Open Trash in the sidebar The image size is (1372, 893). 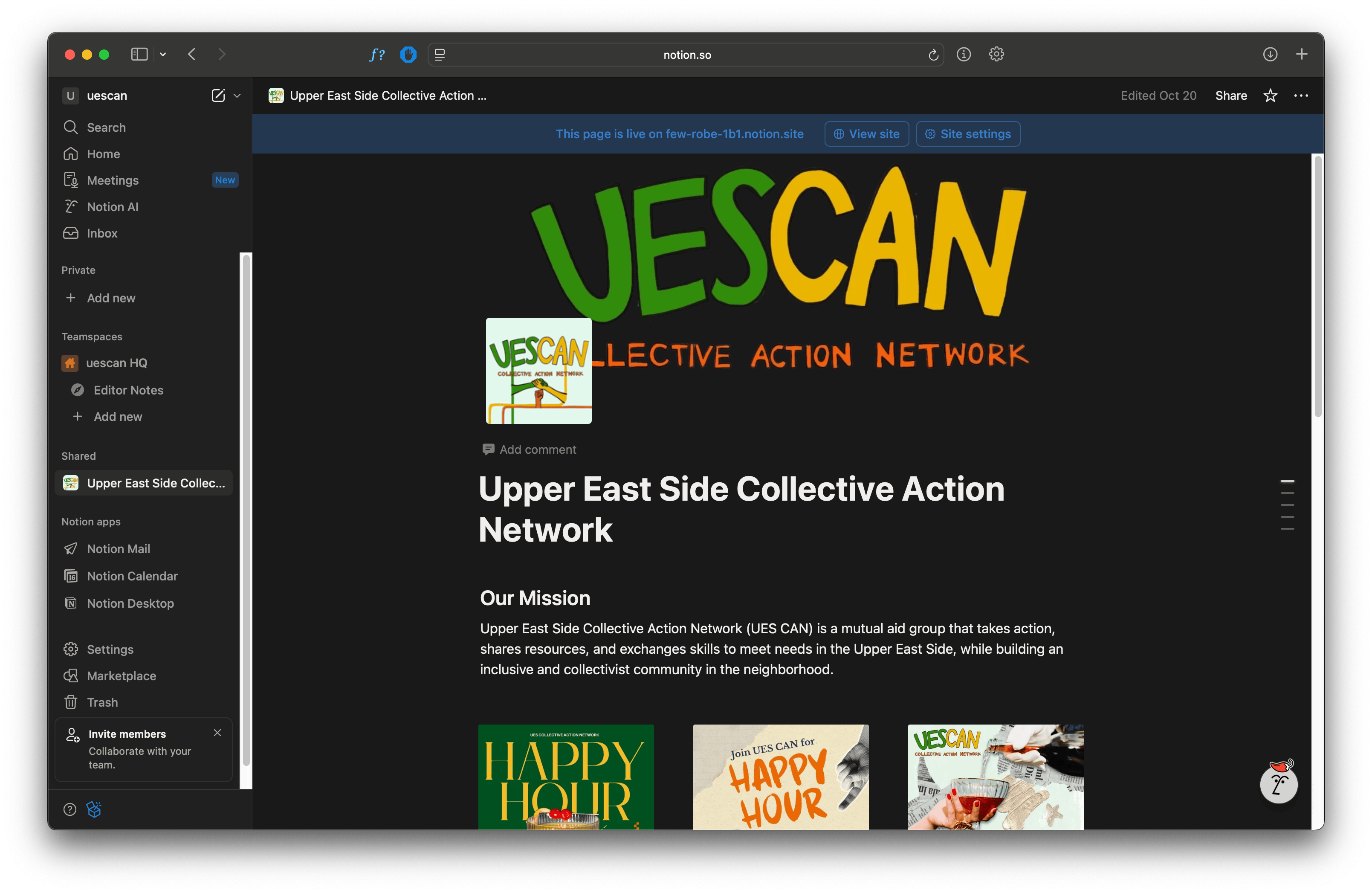pyautogui.click(x=102, y=702)
